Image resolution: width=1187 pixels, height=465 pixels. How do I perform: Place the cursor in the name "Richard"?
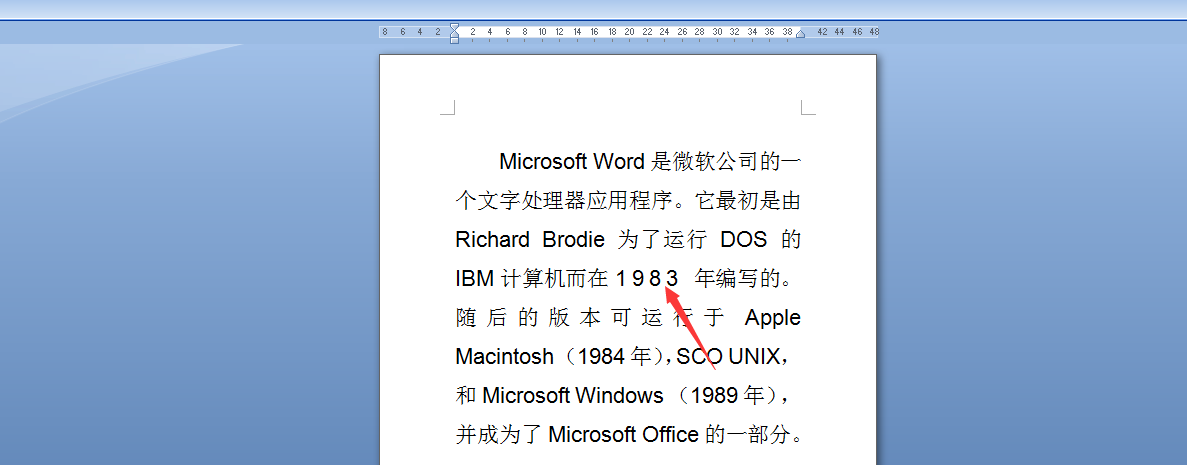pyautogui.click(x=493, y=240)
